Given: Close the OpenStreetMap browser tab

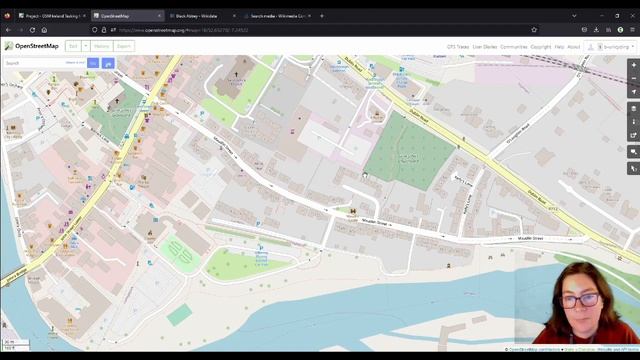Looking at the screenshot, I should pyautogui.click(x=159, y=16).
